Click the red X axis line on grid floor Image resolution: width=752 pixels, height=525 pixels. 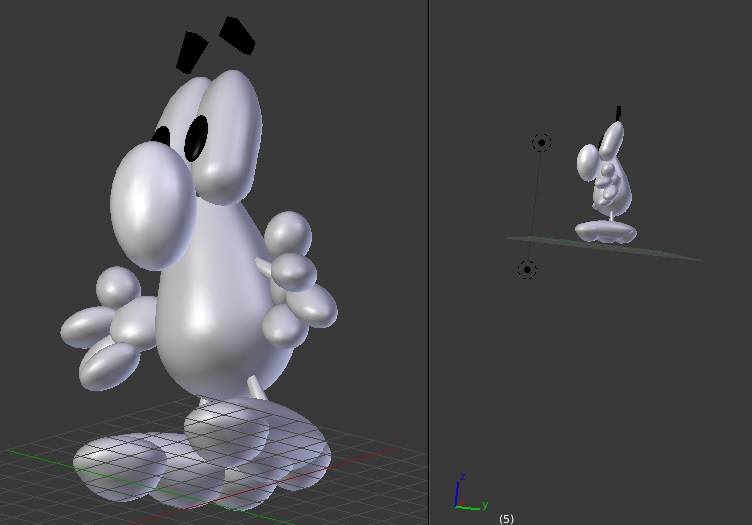[380, 453]
